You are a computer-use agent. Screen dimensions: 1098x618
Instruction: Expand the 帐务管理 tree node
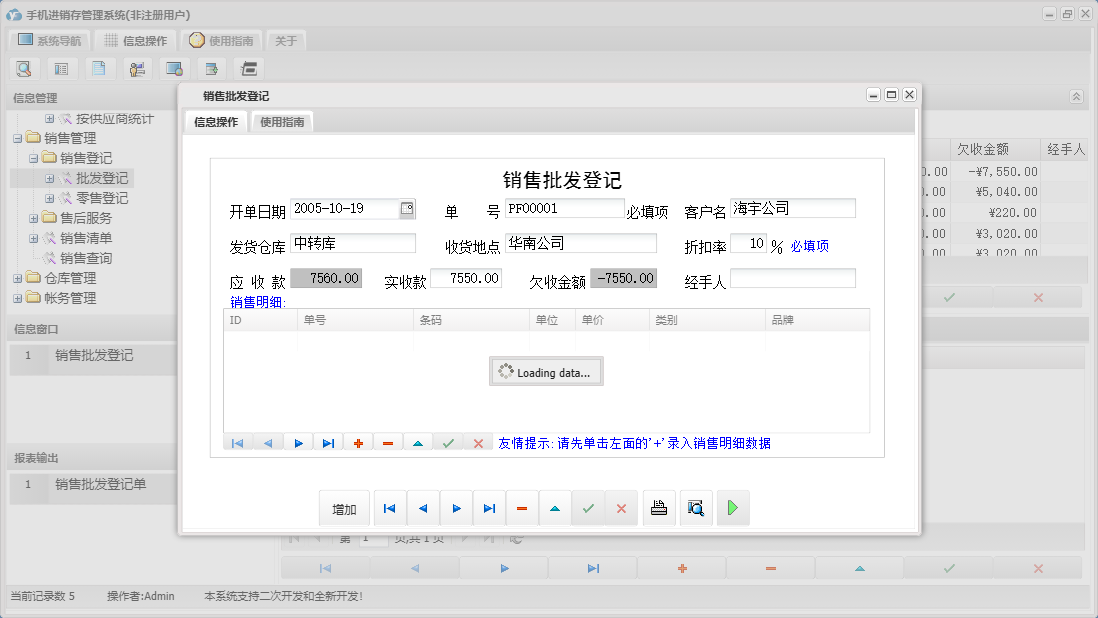pos(16,297)
